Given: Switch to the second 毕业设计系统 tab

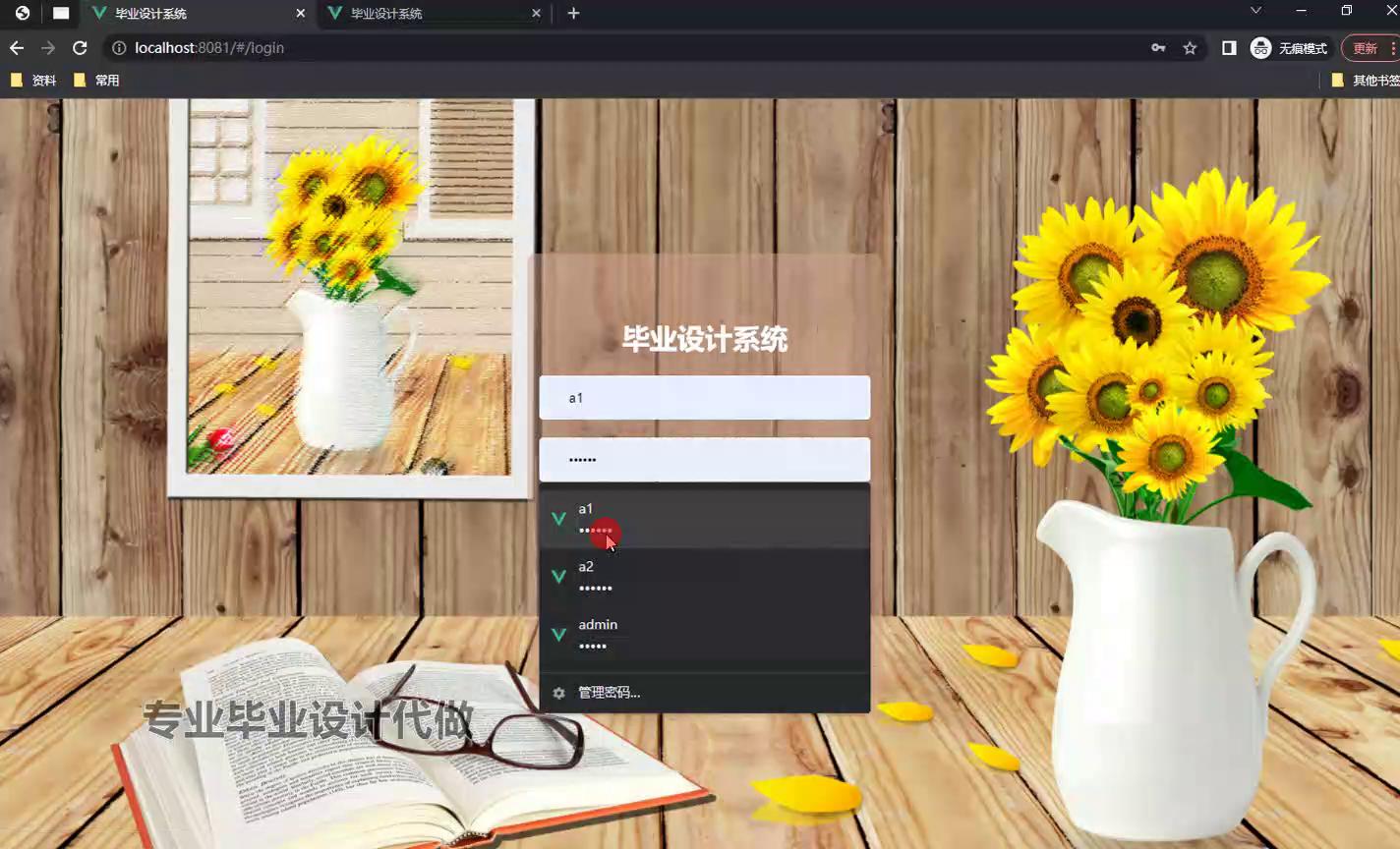Looking at the screenshot, I should (433, 14).
